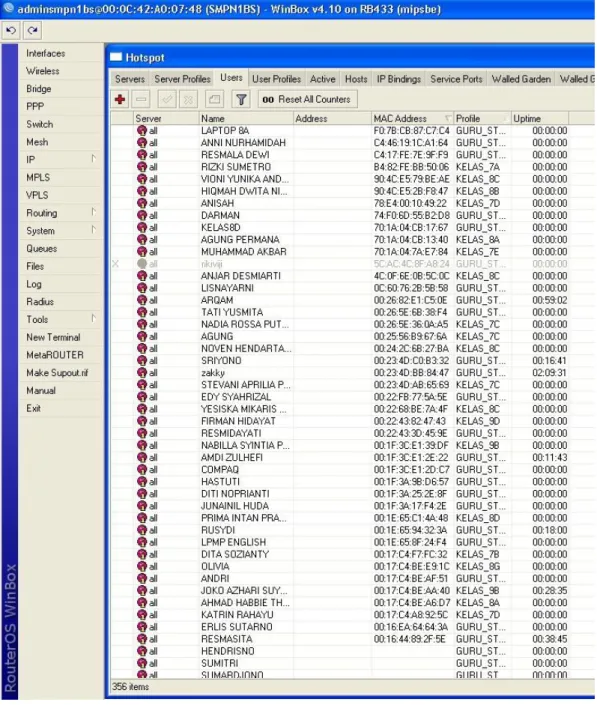Click the greyed user icon of rikiviji row
597x705 pixels.
[142, 264]
